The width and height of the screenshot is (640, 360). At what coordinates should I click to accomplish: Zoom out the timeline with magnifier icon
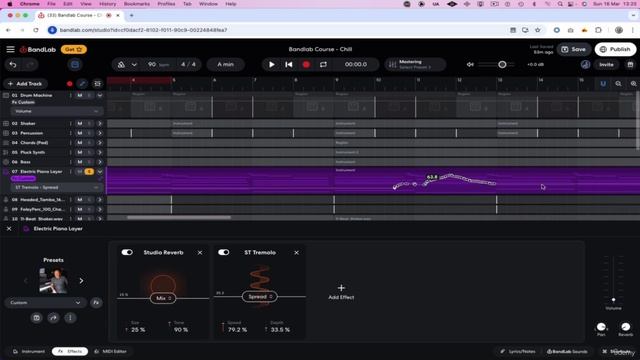coord(618,84)
